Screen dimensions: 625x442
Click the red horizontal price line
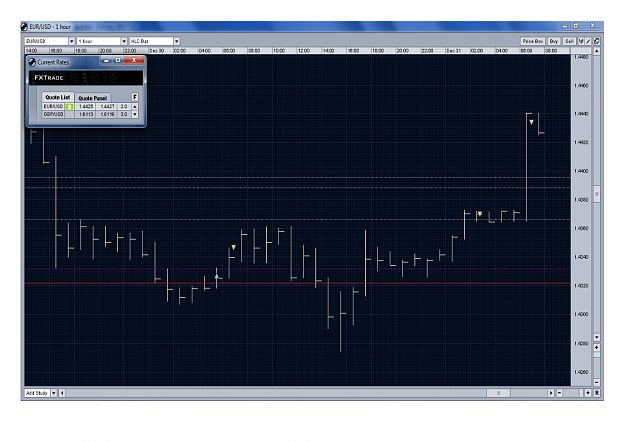tap(297, 283)
